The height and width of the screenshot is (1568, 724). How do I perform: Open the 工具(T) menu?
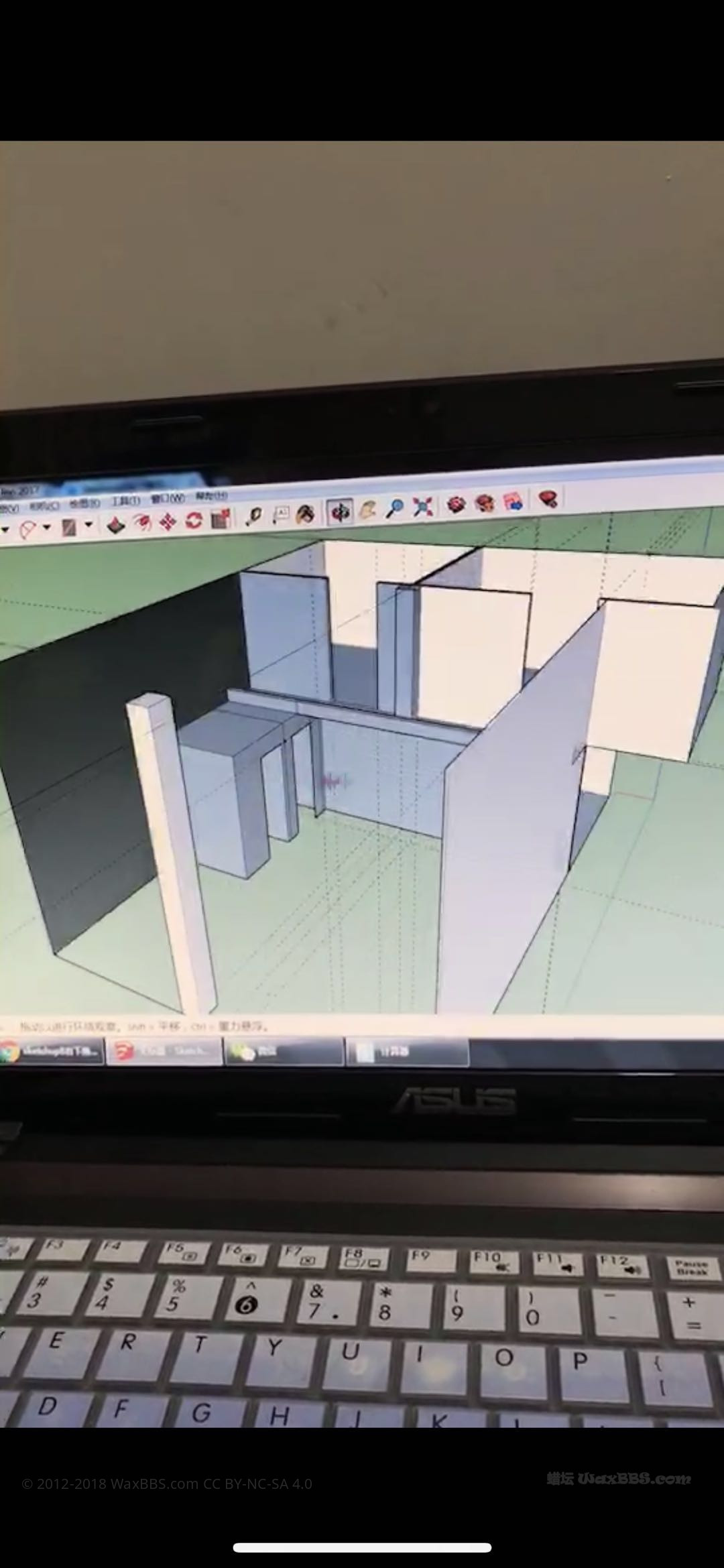[125, 501]
